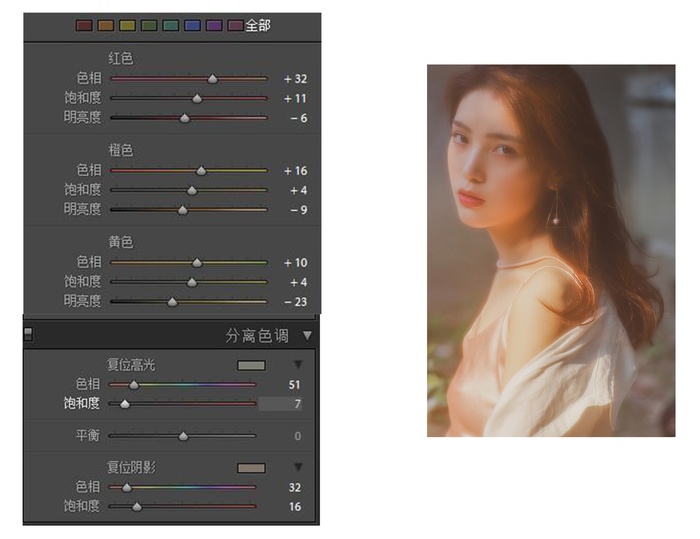The width and height of the screenshot is (700, 539).
Task: Click the 红色 色相 slider handle
Action: (212, 79)
